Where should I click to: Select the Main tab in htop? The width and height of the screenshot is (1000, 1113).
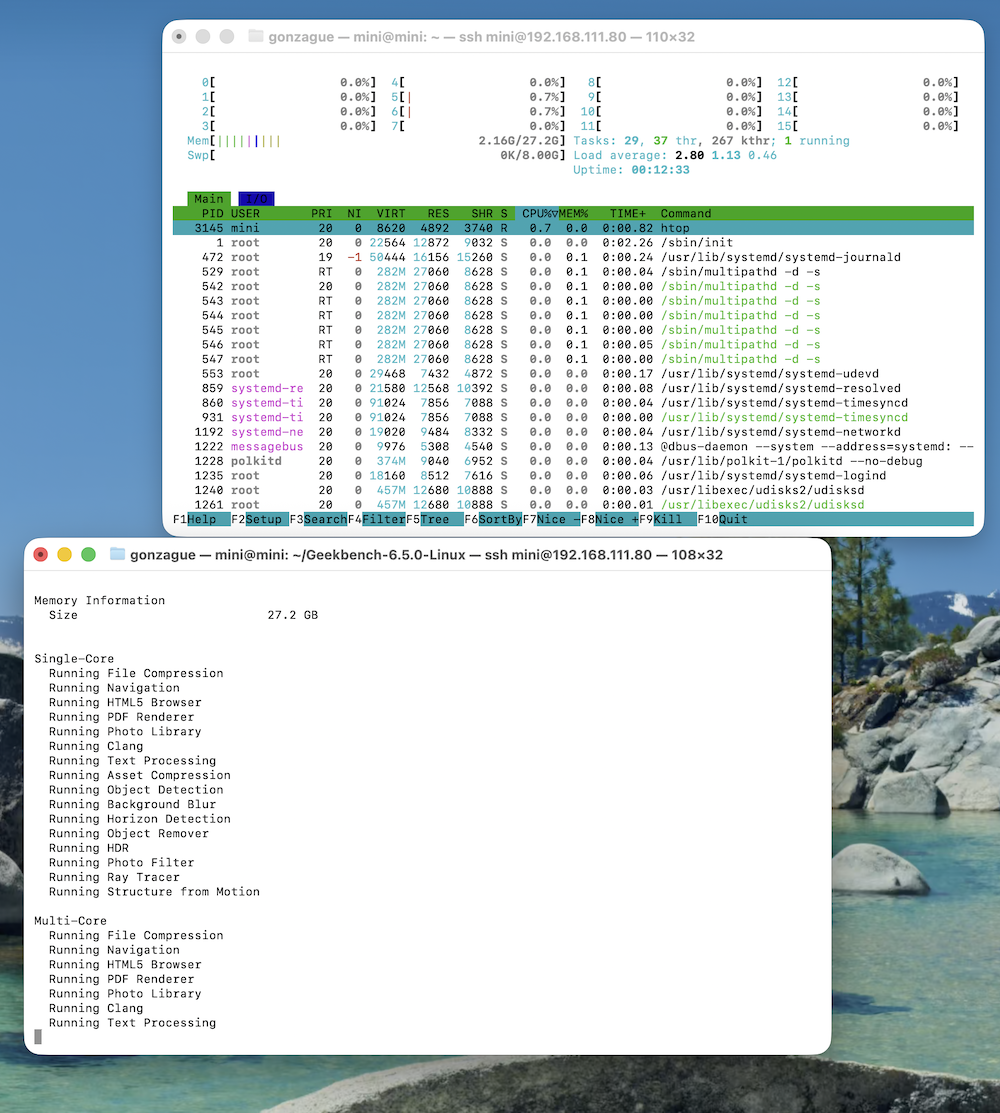click(x=209, y=199)
